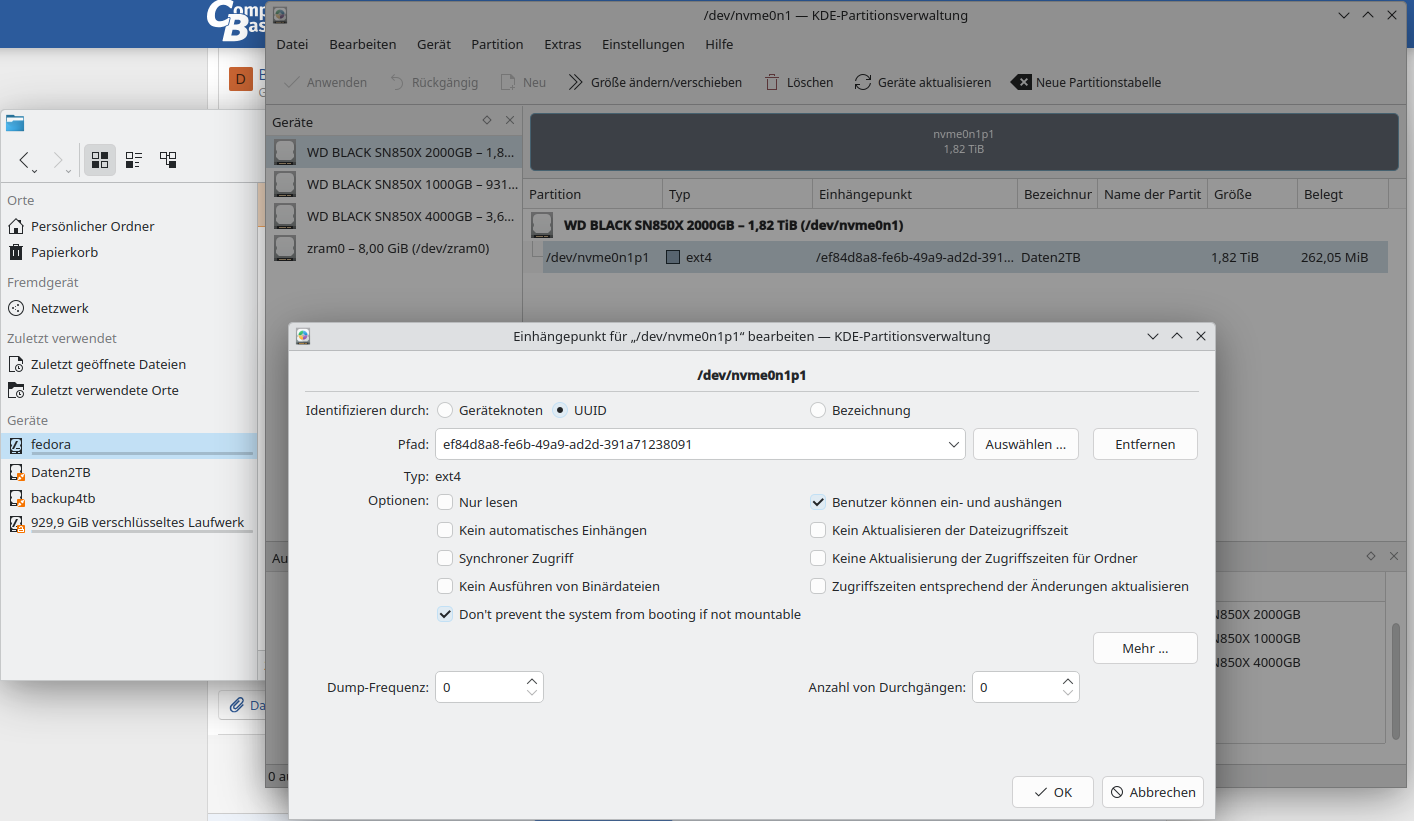This screenshot has width=1414, height=821.
Task: Open the Datei menu
Action: click(292, 44)
